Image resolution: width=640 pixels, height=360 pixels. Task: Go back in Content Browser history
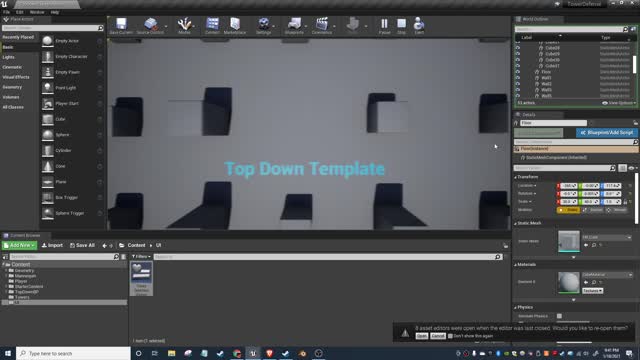click(x=104, y=245)
